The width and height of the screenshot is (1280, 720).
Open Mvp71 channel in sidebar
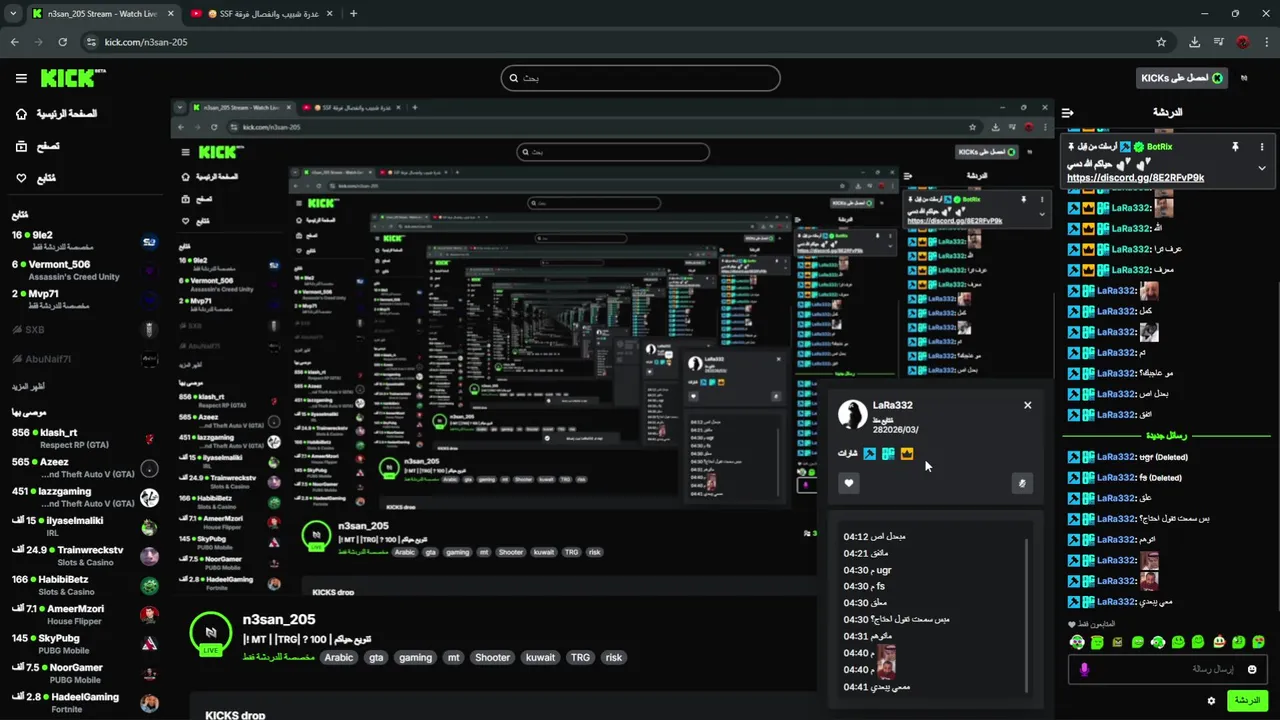pyautogui.click(x=84, y=299)
